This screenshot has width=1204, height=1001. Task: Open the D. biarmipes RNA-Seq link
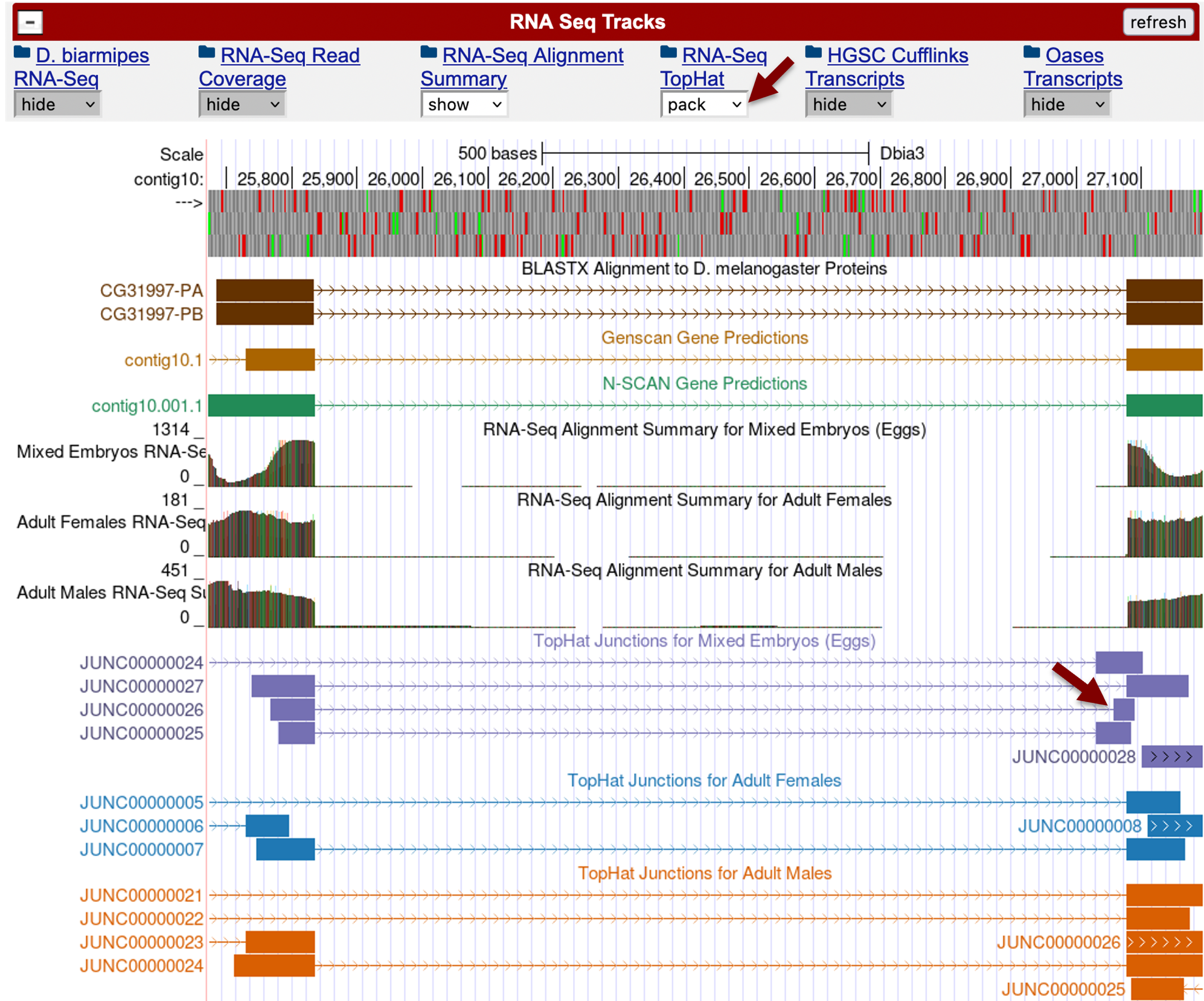click(82, 67)
